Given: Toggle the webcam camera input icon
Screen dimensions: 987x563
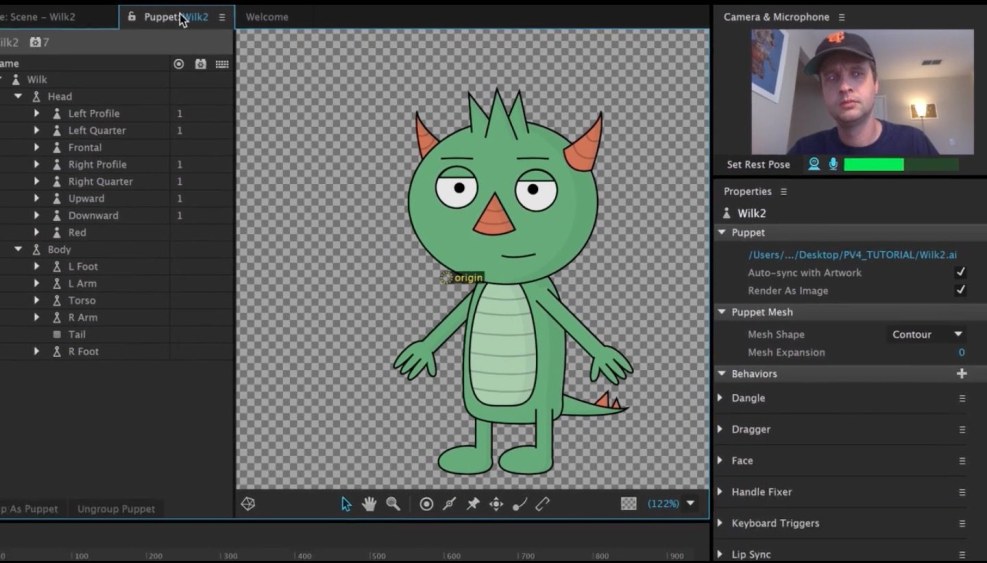Looking at the screenshot, I should coord(814,164).
